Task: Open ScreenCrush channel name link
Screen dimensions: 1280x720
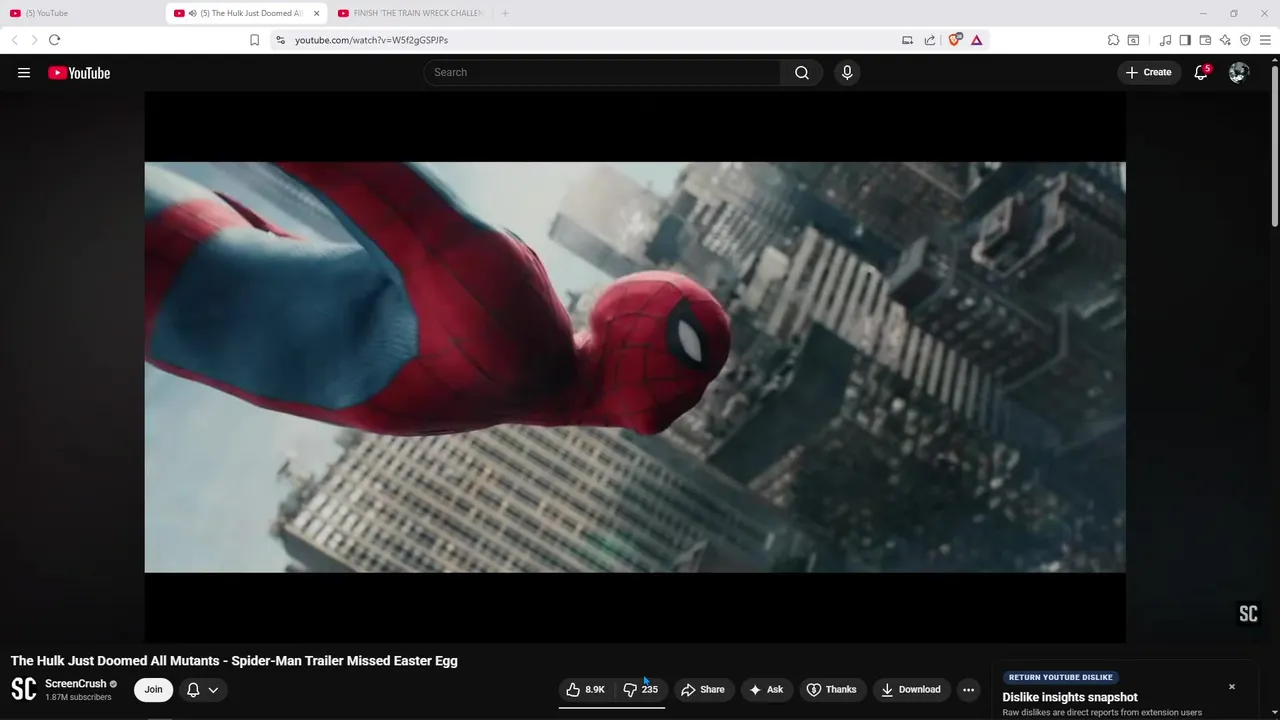Action: [x=75, y=684]
